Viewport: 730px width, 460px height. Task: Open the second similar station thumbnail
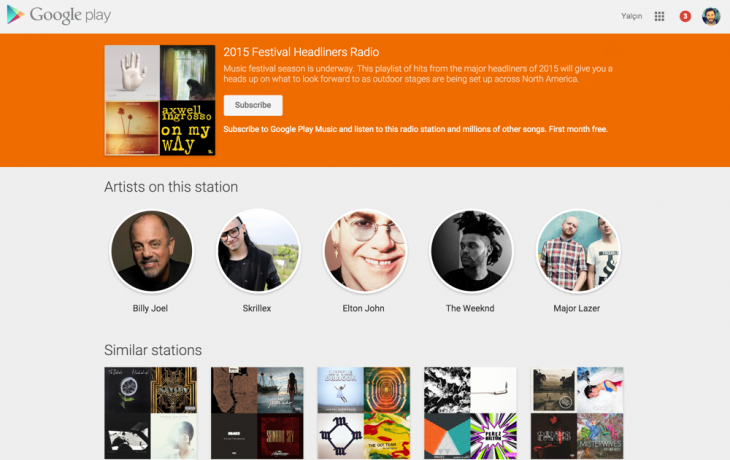257,413
